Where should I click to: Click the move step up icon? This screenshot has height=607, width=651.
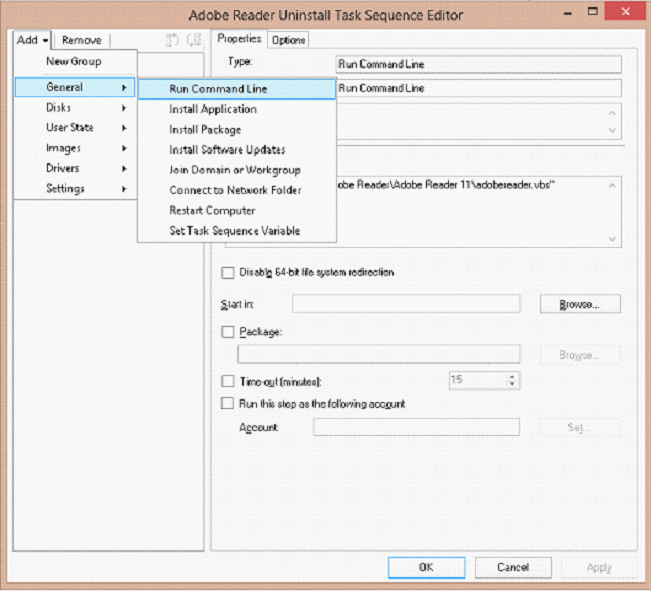[172, 40]
